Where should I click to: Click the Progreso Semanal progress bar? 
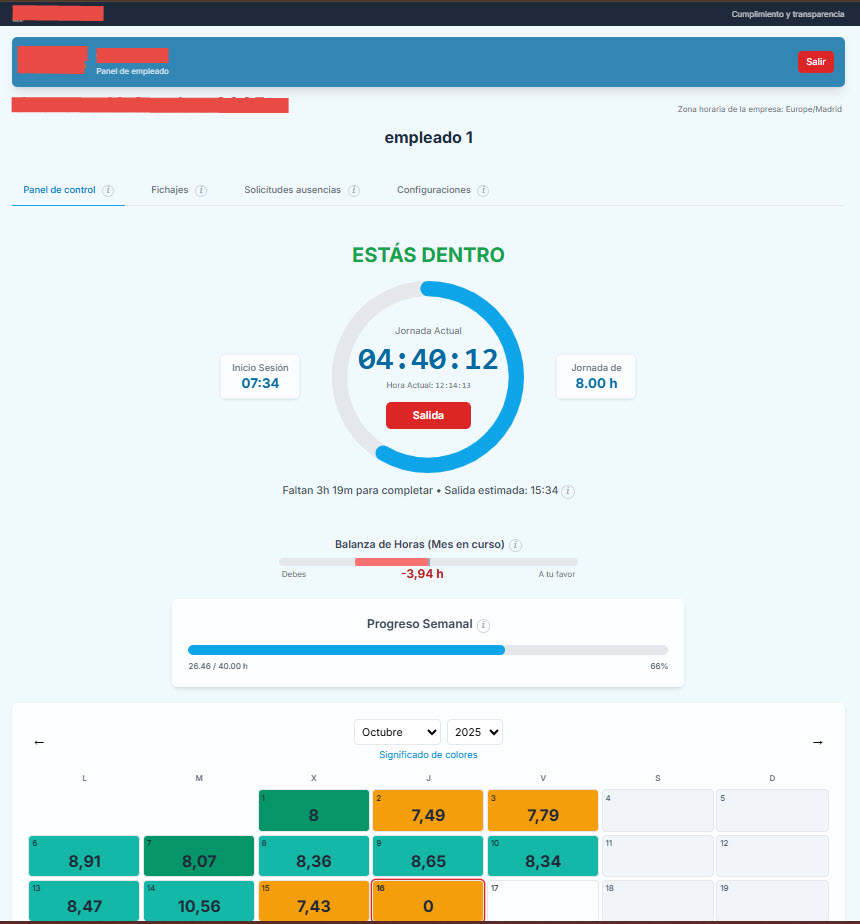pos(428,650)
